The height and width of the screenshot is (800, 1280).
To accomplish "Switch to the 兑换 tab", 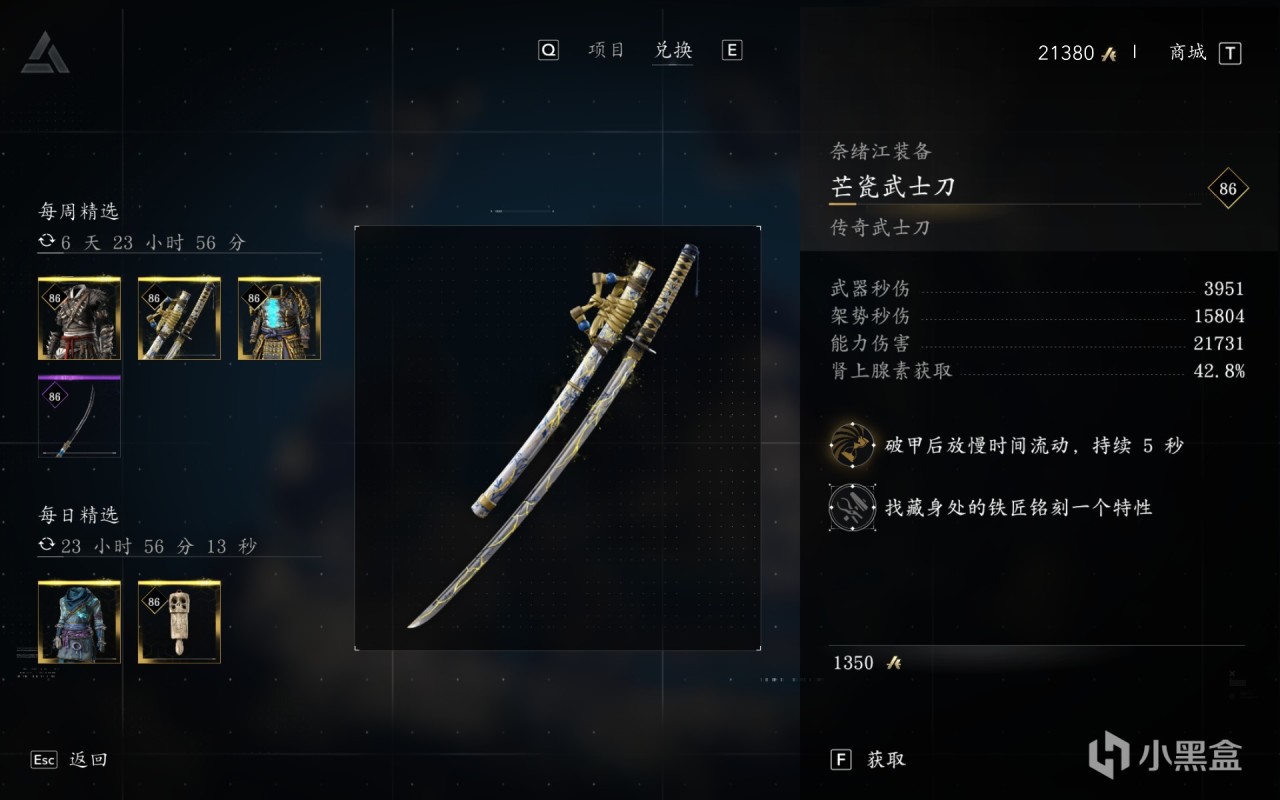I will point(673,50).
